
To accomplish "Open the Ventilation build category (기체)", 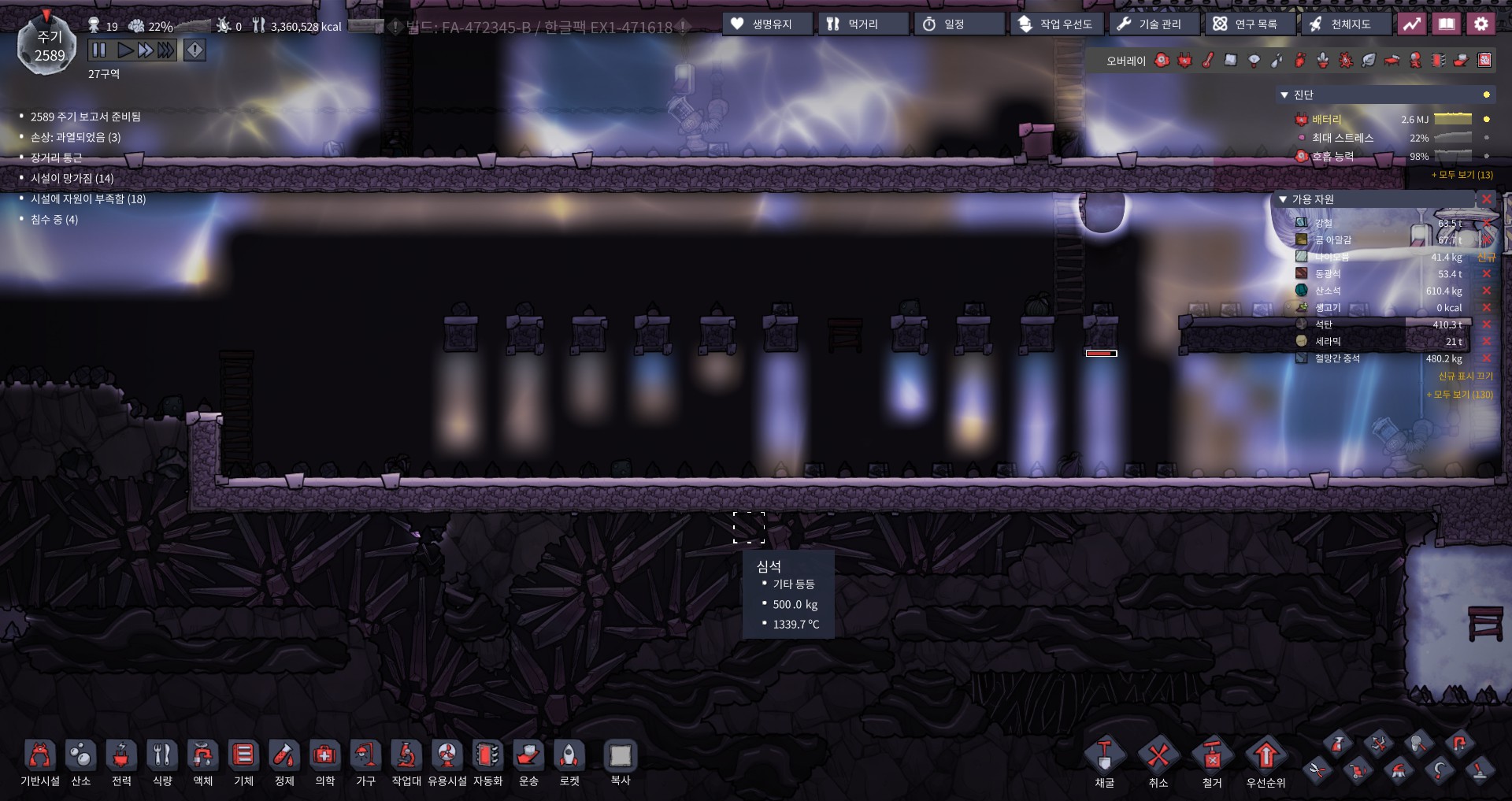I will tap(244, 762).
